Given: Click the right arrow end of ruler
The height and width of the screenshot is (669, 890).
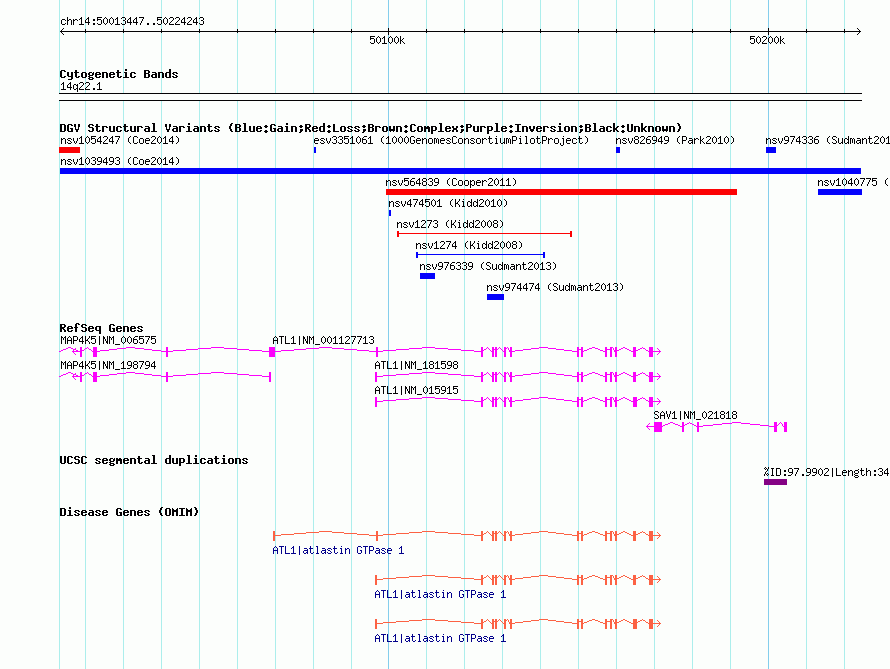Looking at the screenshot, I should [x=858, y=32].
